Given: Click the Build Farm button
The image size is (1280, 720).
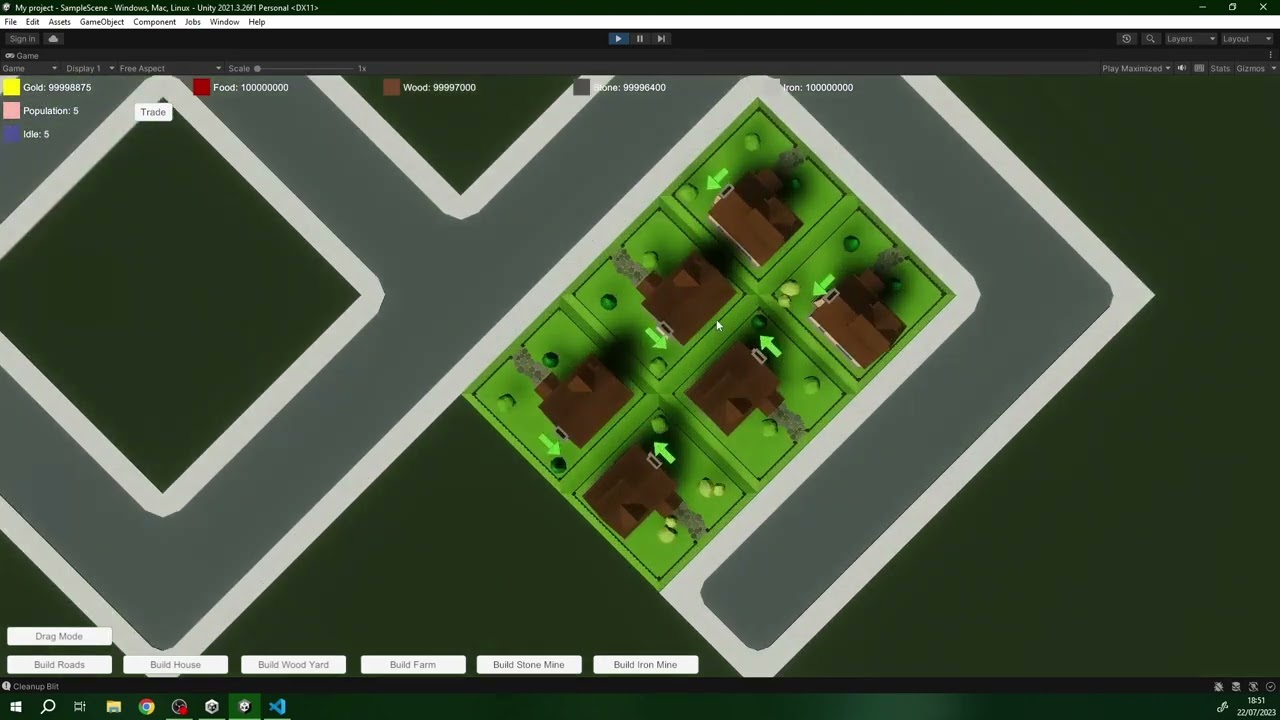Looking at the screenshot, I should [413, 664].
